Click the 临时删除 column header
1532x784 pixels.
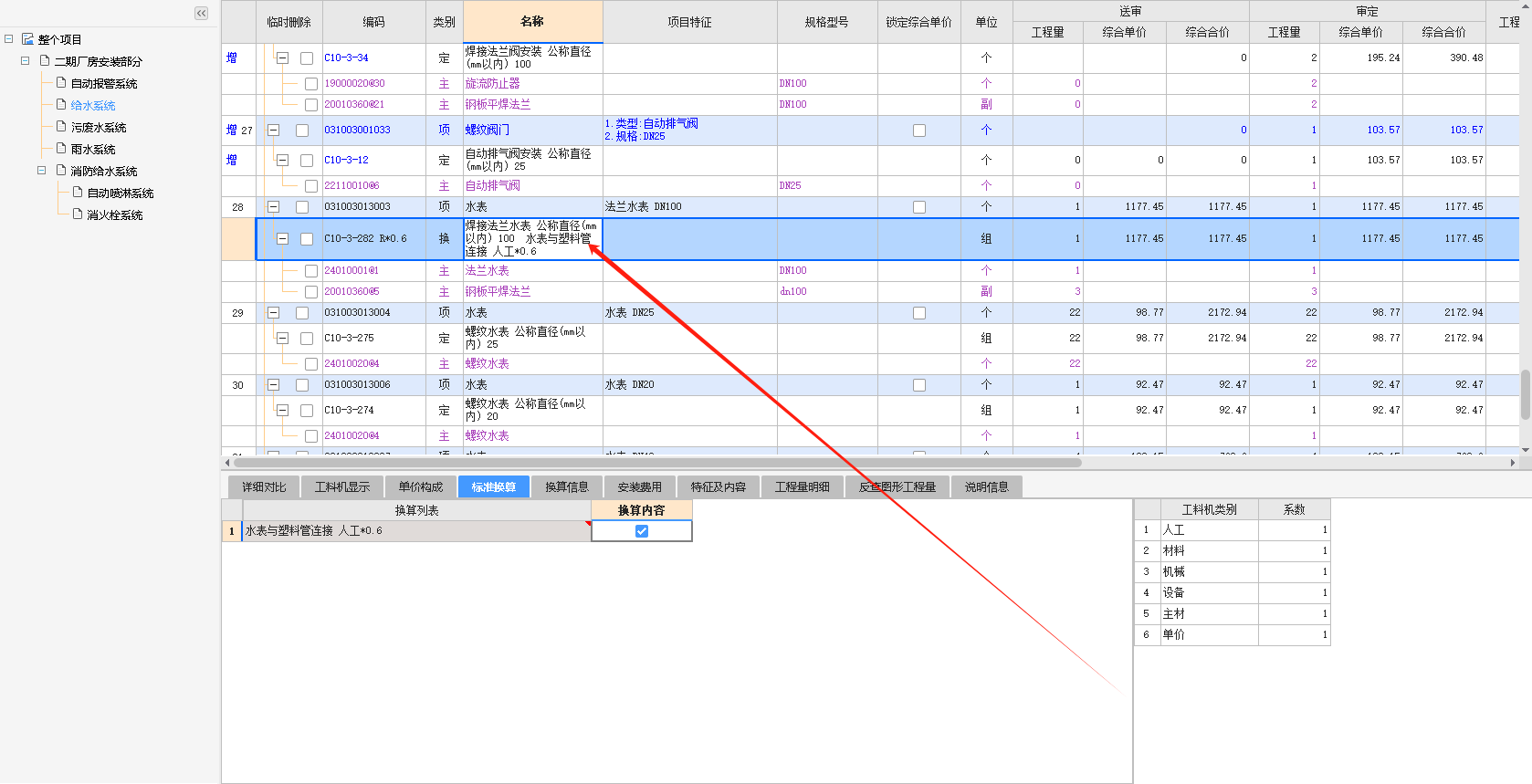click(289, 22)
